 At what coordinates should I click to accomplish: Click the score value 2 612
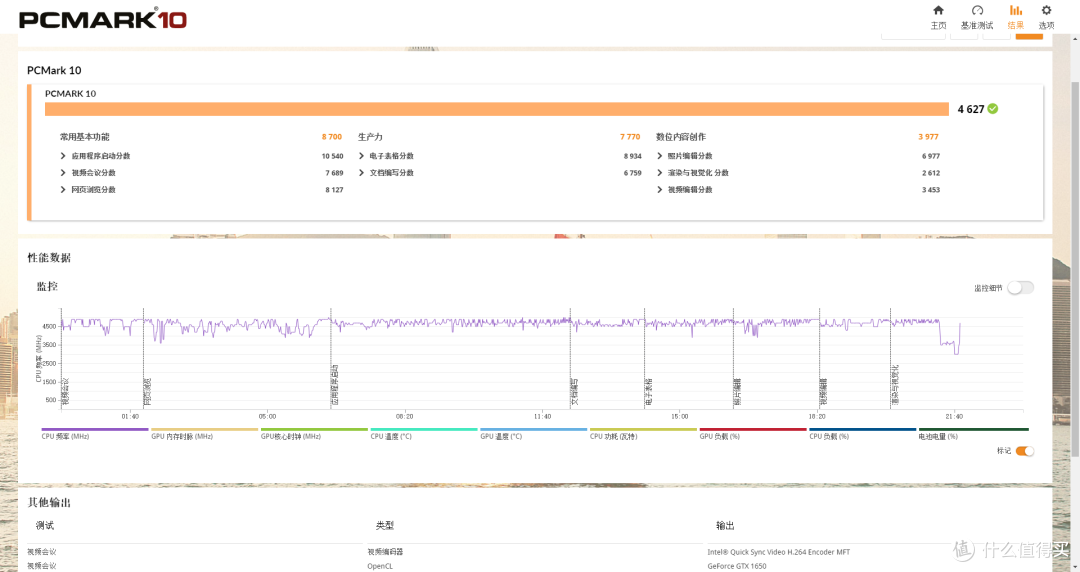[931, 173]
